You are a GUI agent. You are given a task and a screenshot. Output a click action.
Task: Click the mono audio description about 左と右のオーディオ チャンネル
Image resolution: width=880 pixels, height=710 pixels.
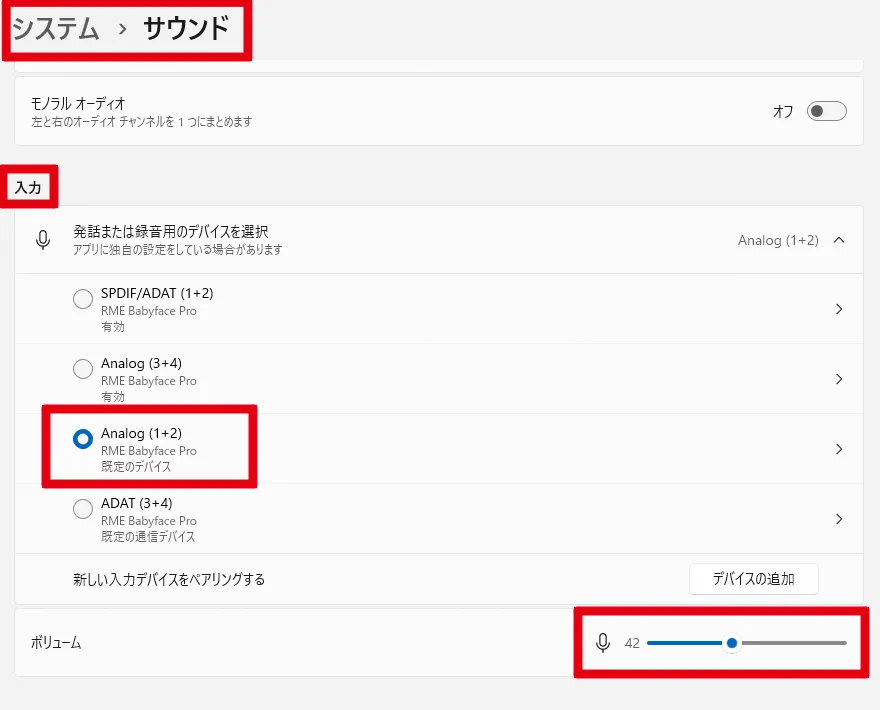pyautogui.click(x=141, y=121)
